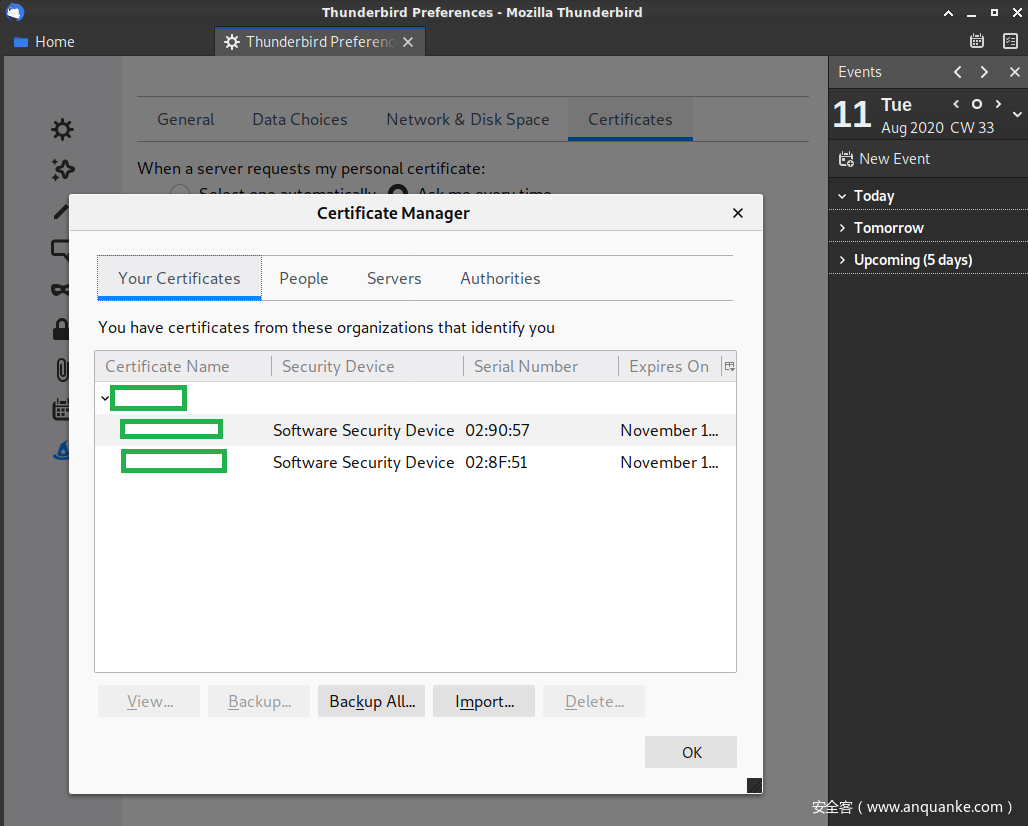
Task: Click Backup All... button
Action: tap(372, 701)
